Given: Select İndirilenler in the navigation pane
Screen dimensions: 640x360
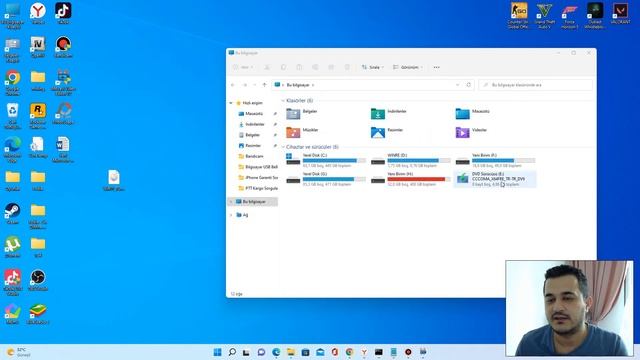Looking at the screenshot, I should pyautogui.click(x=255, y=124).
